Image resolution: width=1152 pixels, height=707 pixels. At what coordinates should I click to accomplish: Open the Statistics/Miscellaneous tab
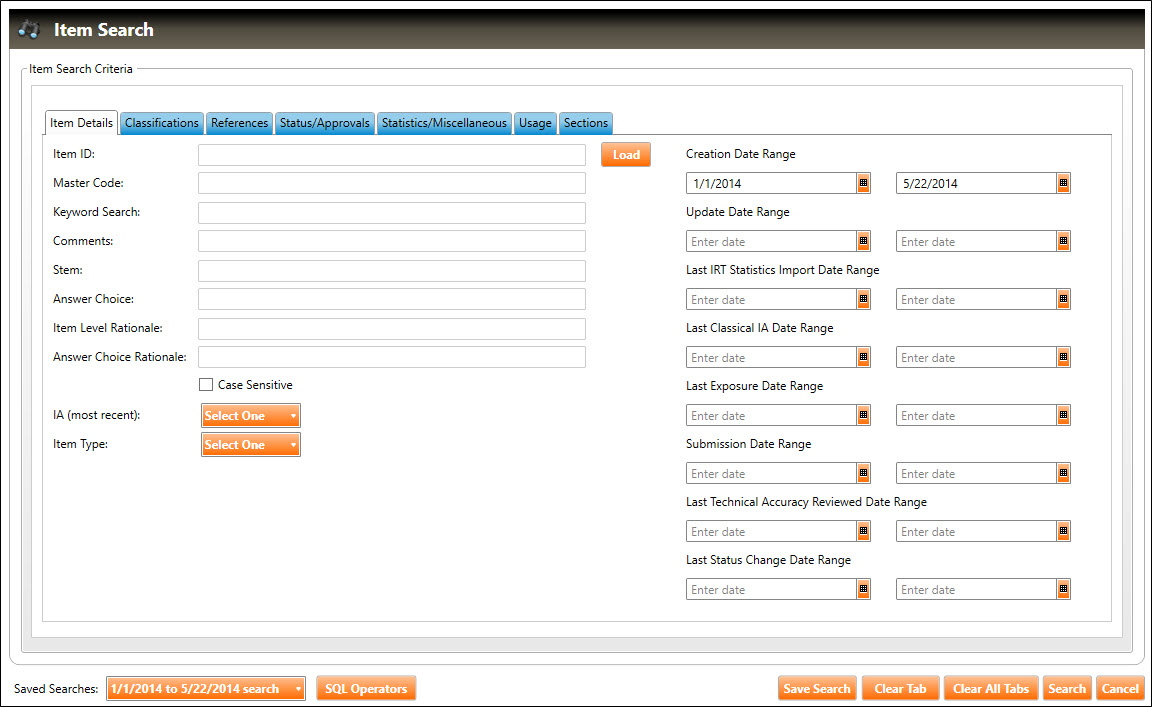point(444,123)
